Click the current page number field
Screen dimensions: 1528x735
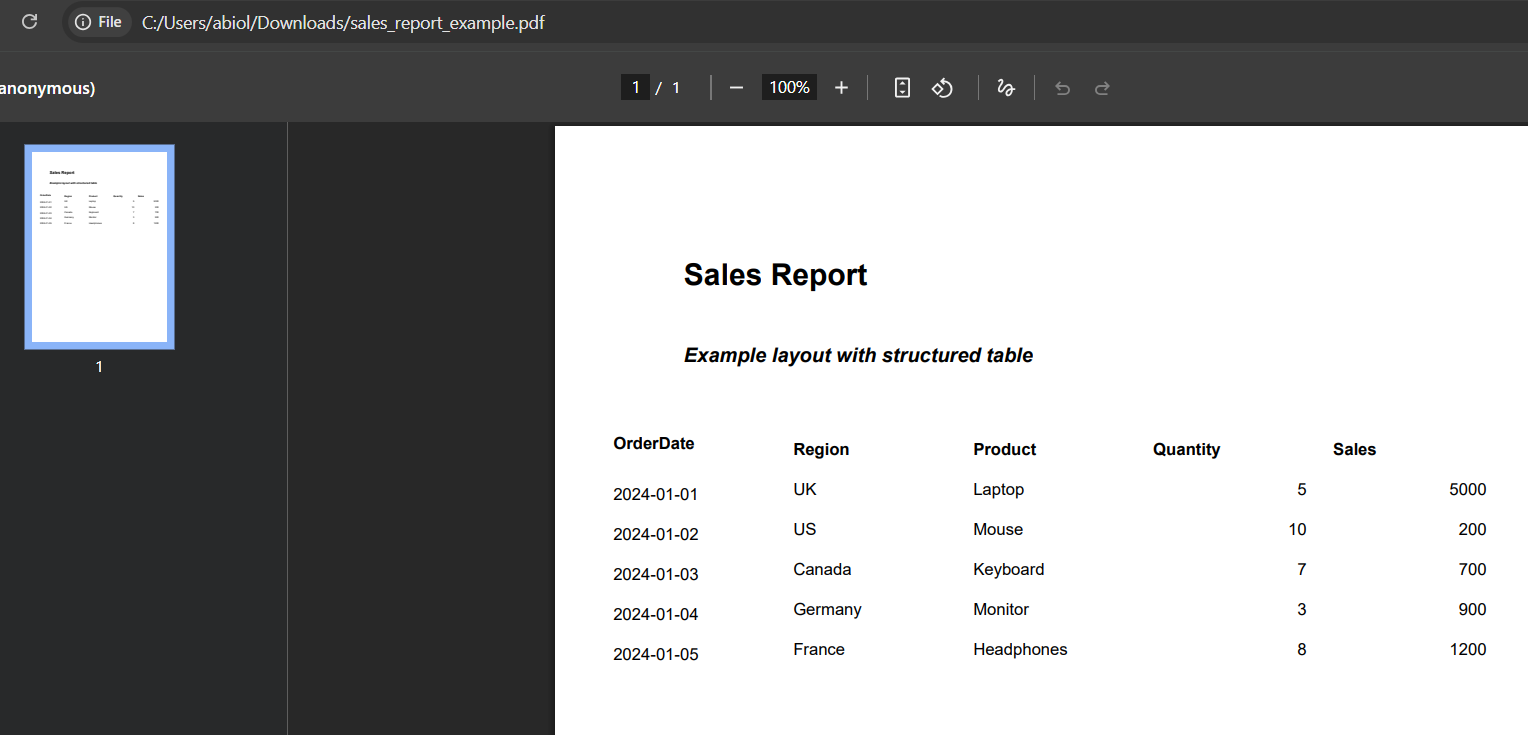(635, 88)
